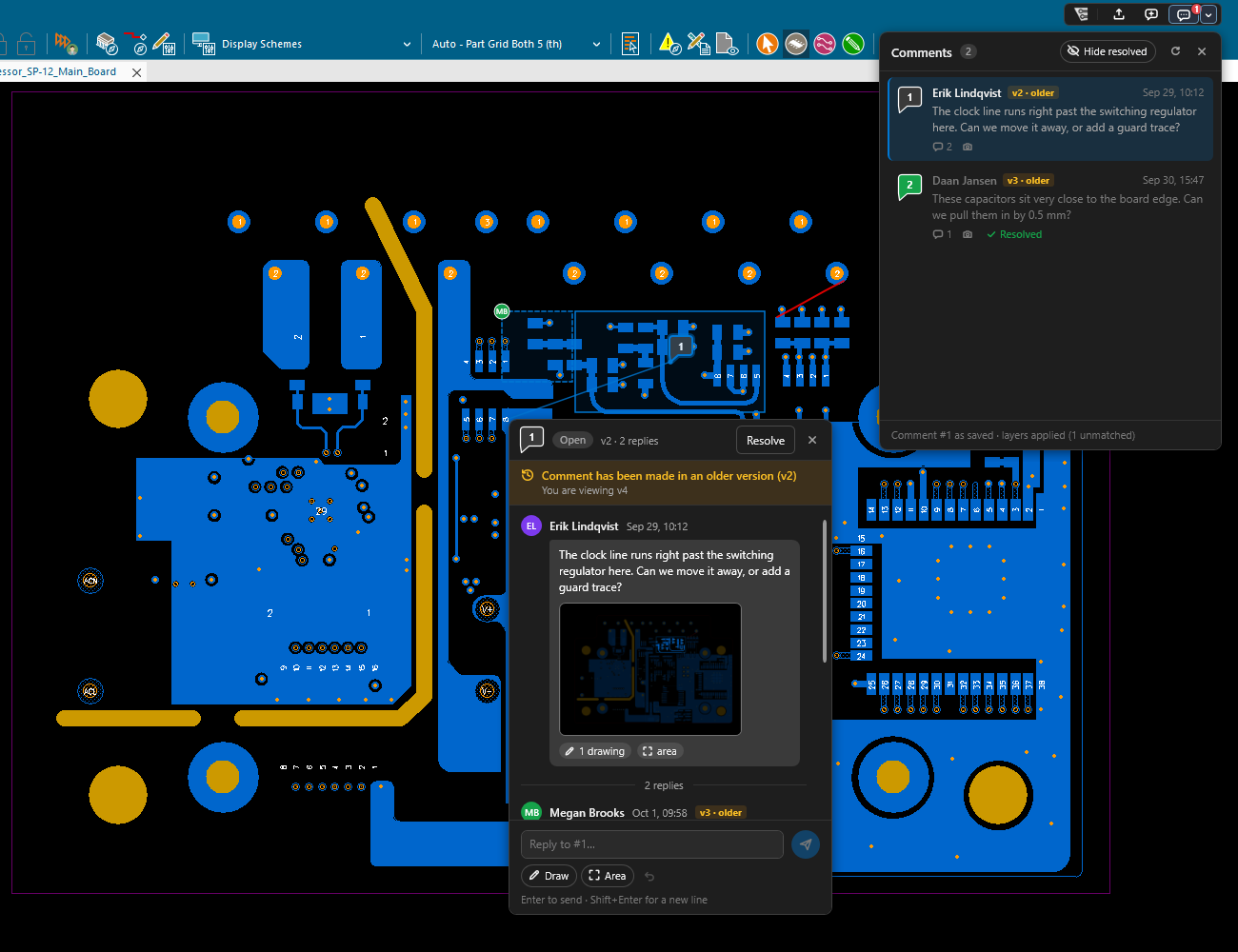This screenshot has width=1238, height=952.
Task: Click the Megan Brooks reply header
Action: (632, 812)
